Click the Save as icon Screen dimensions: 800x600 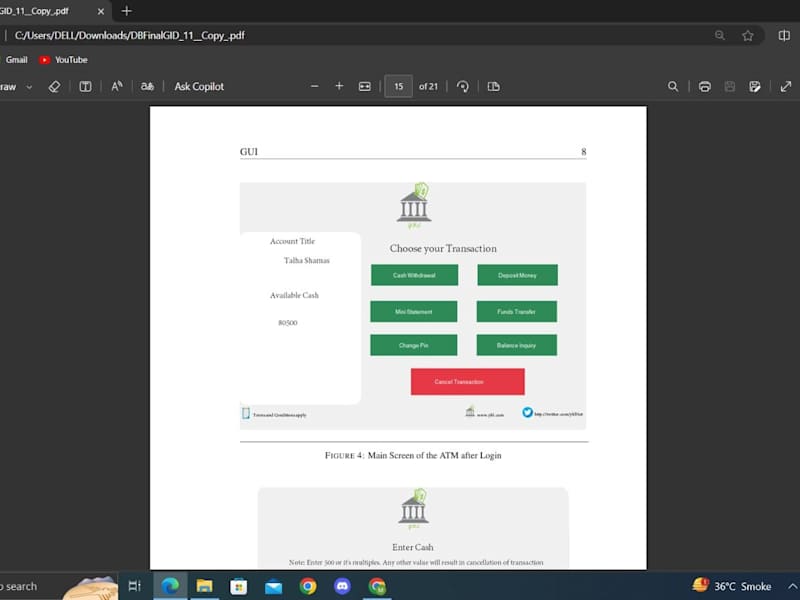coord(755,87)
